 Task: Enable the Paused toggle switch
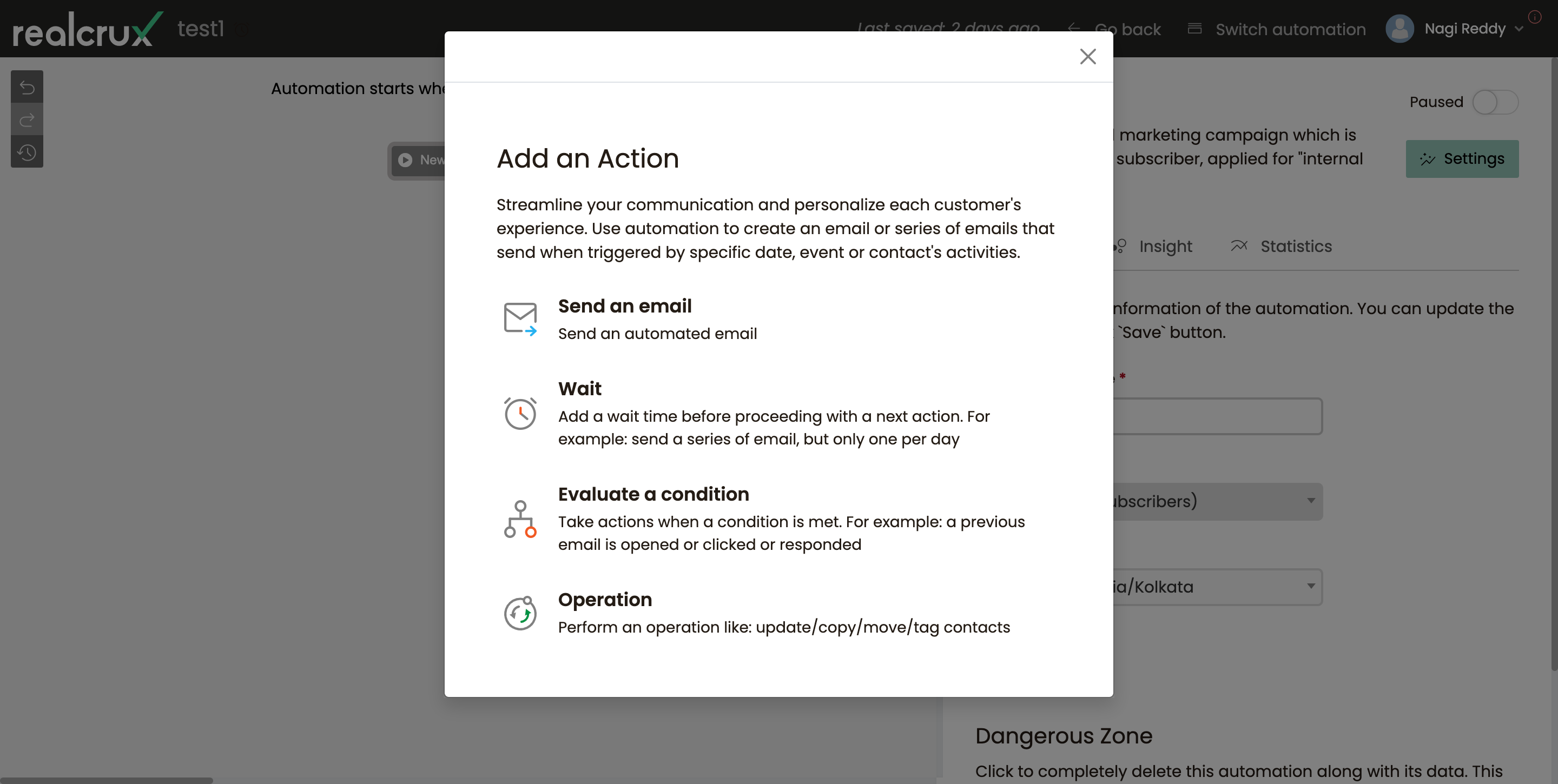point(1496,102)
